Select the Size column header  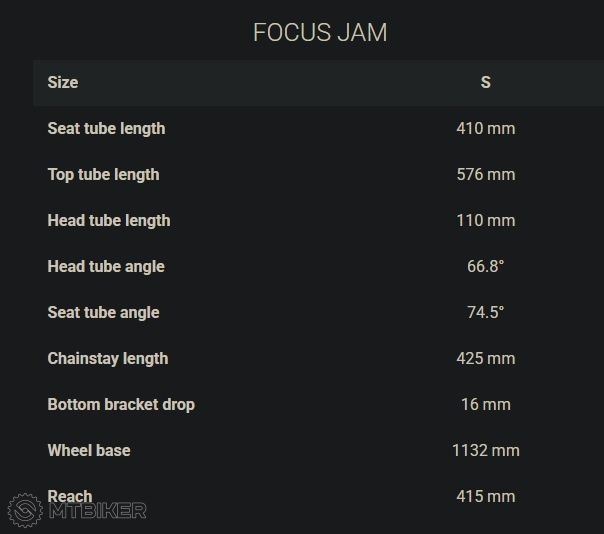[62, 82]
